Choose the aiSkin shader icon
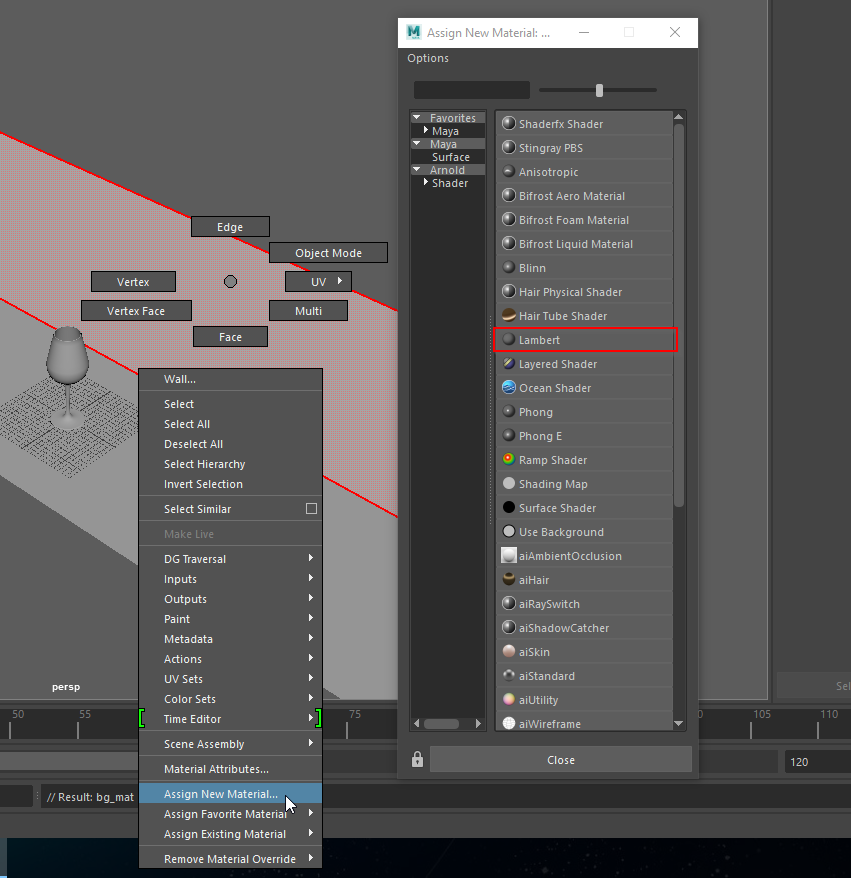 point(508,652)
